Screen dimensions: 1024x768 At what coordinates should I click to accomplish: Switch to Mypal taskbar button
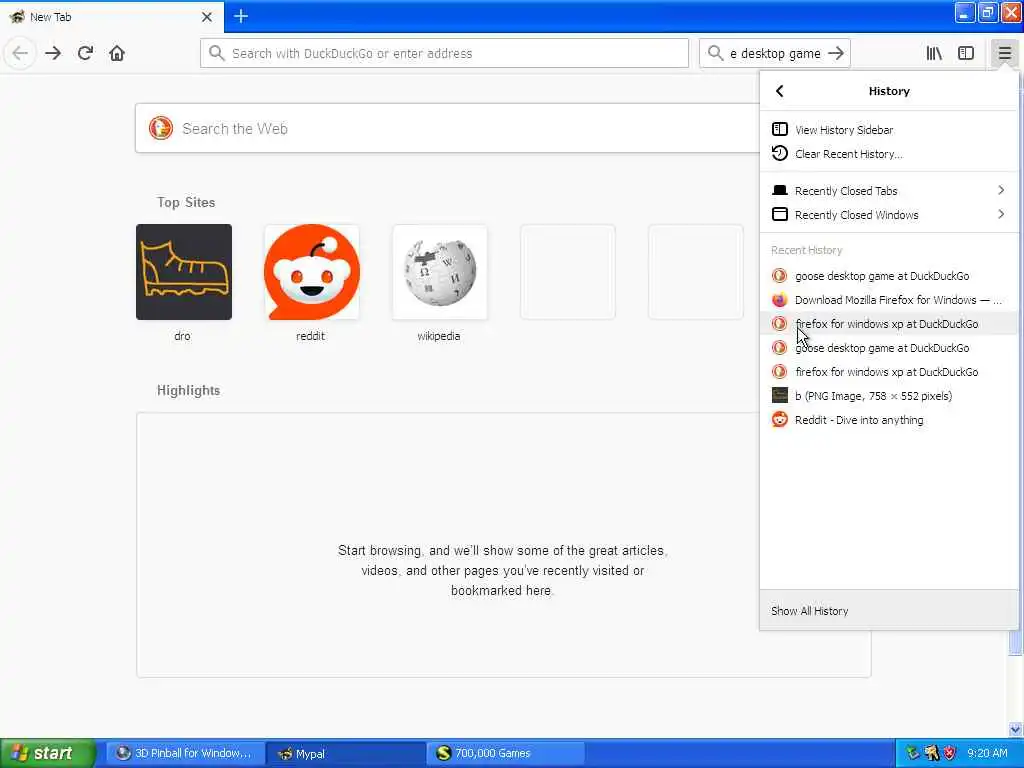click(x=346, y=753)
